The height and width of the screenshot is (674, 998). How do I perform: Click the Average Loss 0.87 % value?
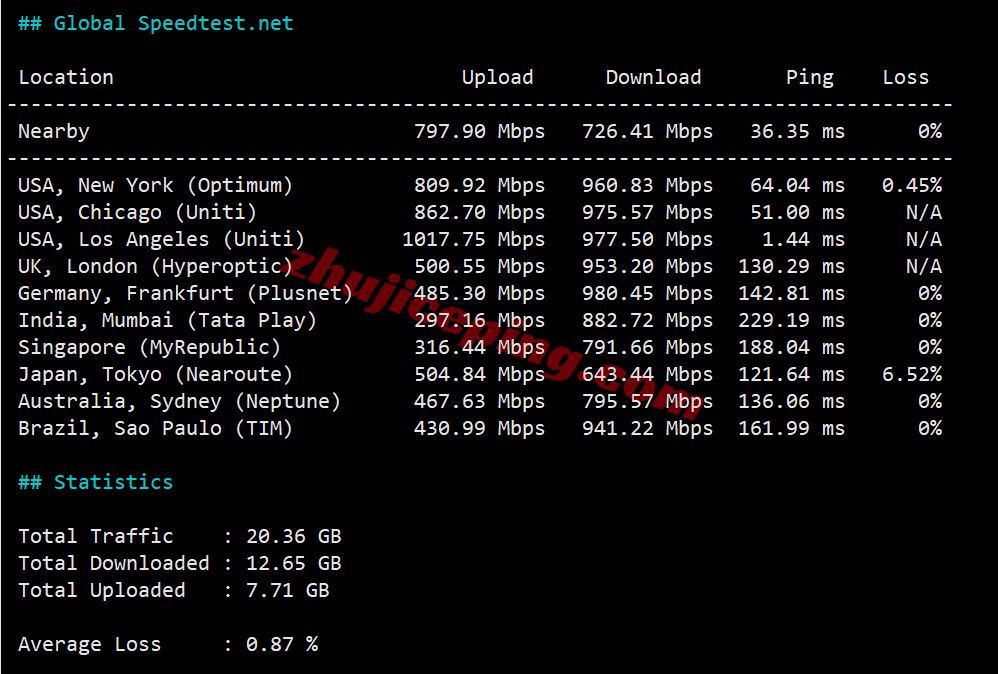coord(282,645)
